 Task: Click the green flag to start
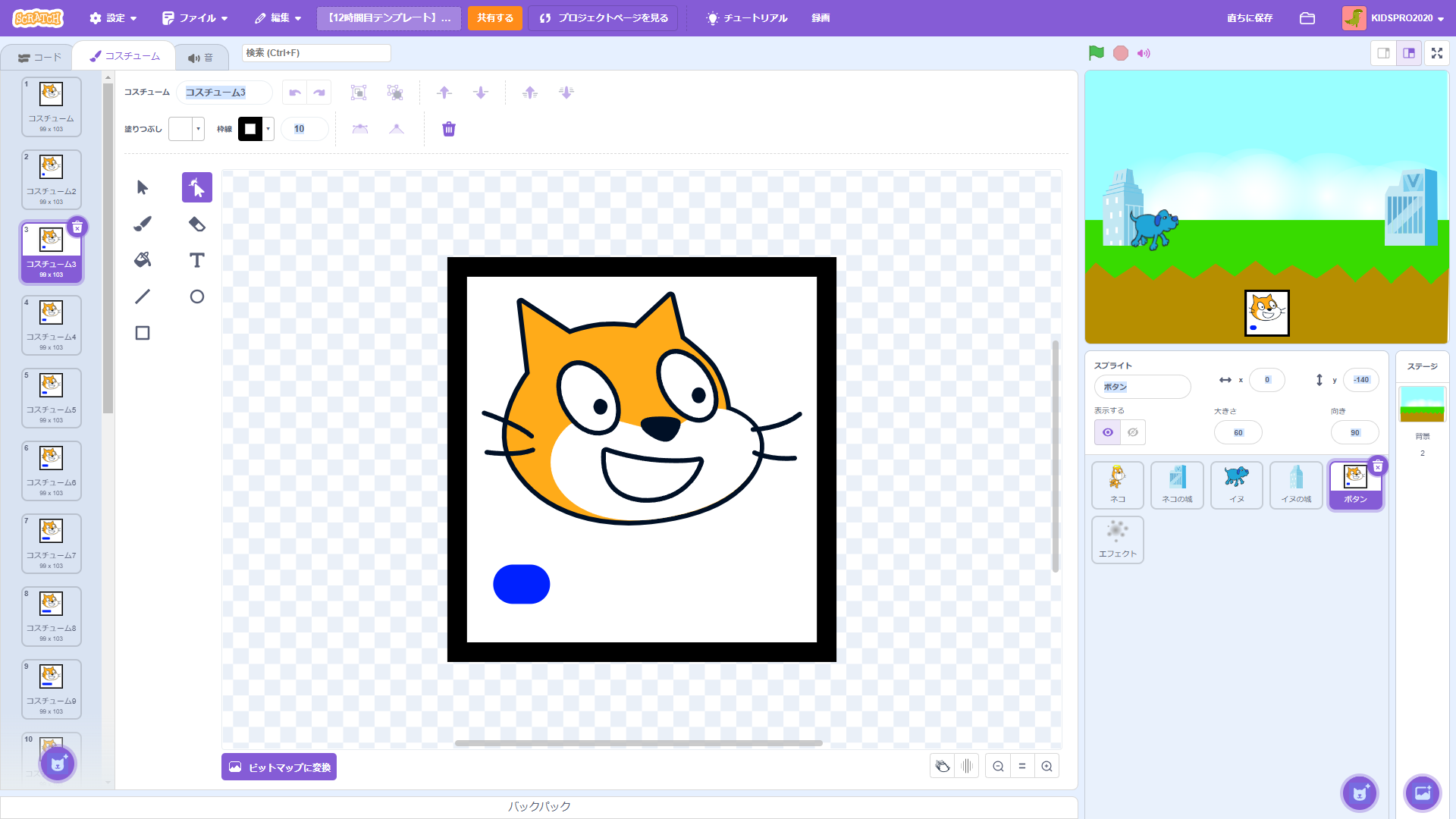coord(1096,53)
